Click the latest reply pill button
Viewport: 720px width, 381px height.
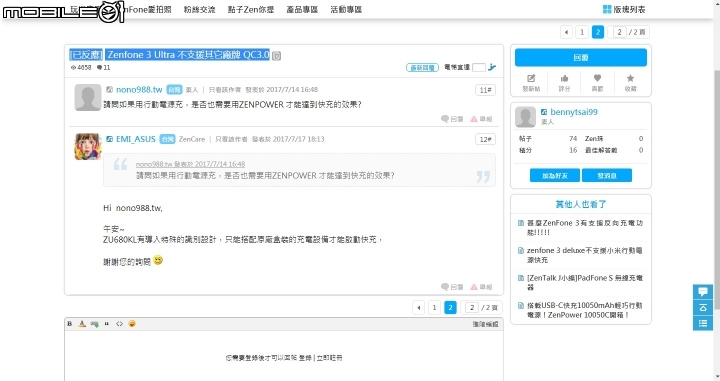click(x=422, y=67)
